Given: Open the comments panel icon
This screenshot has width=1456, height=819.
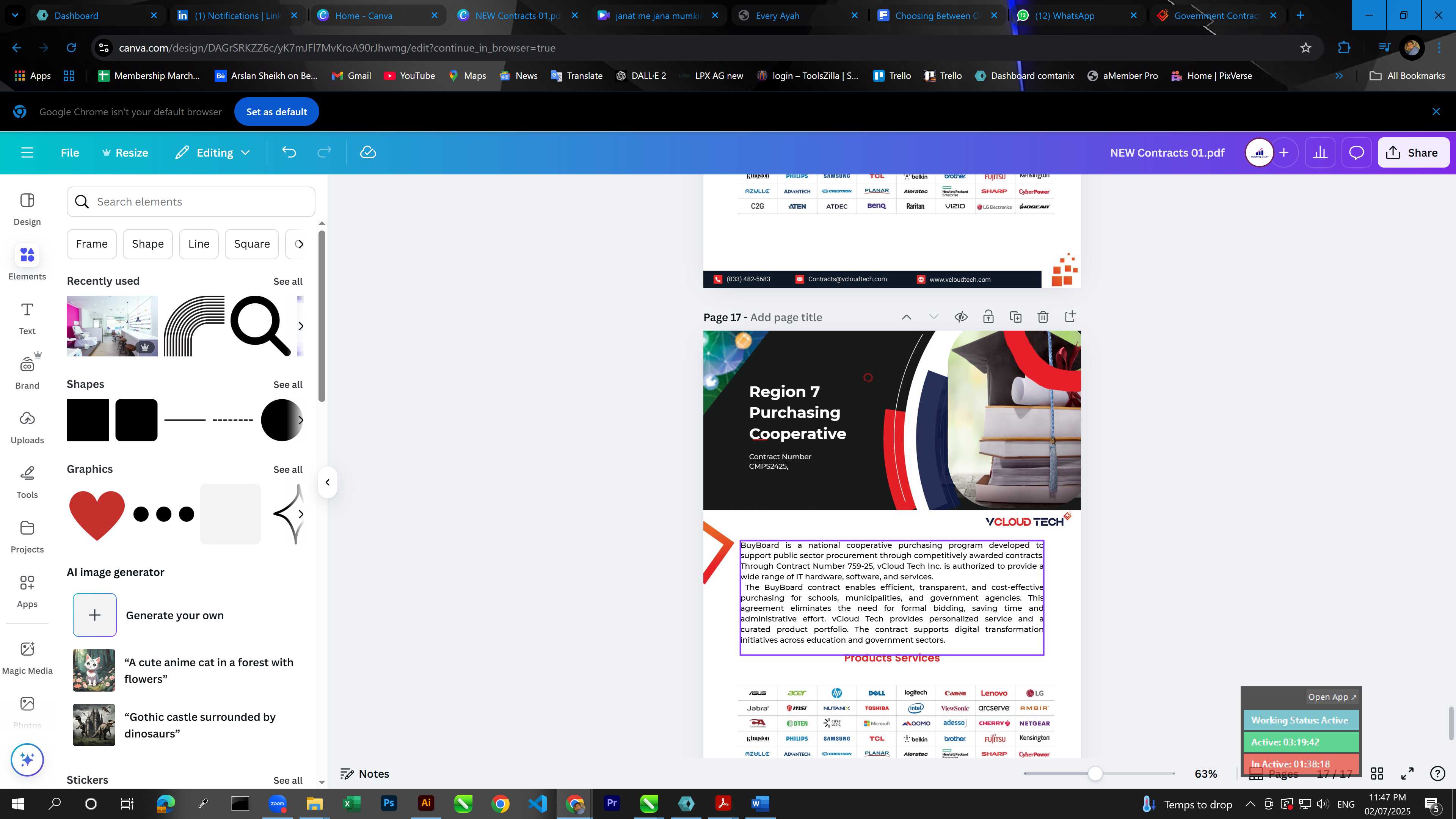Looking at the screenshot, I should click(1357, 152).
